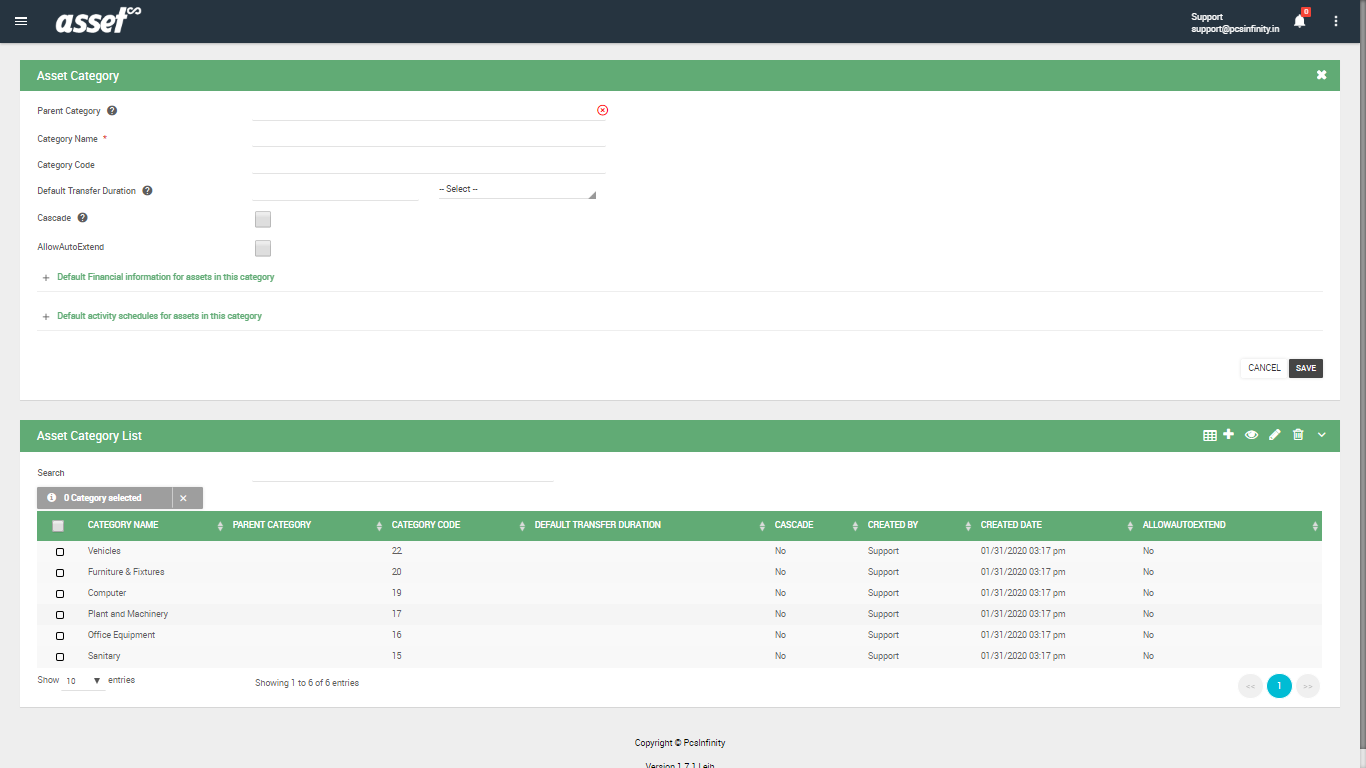Check the Computer row checkbox

[x=60, y=594]
